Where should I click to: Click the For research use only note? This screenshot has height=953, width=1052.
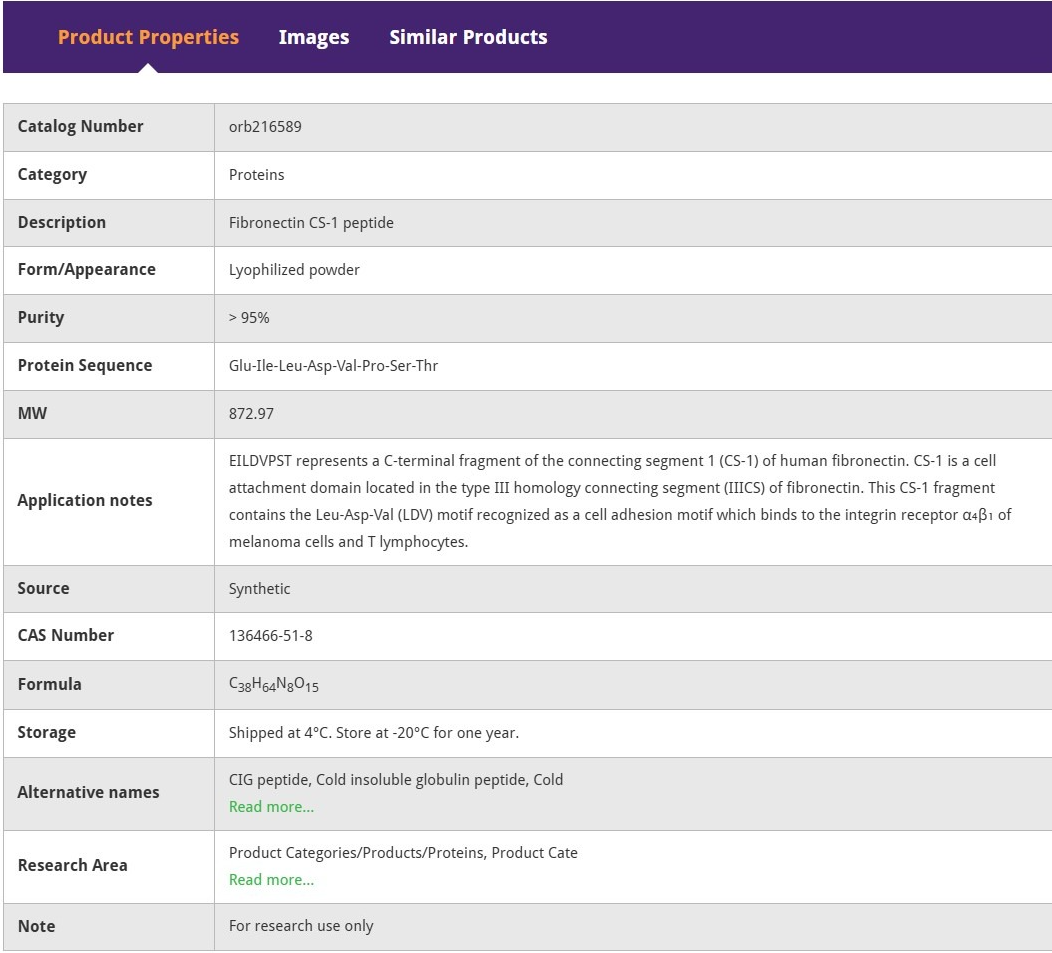click(301, 926)
